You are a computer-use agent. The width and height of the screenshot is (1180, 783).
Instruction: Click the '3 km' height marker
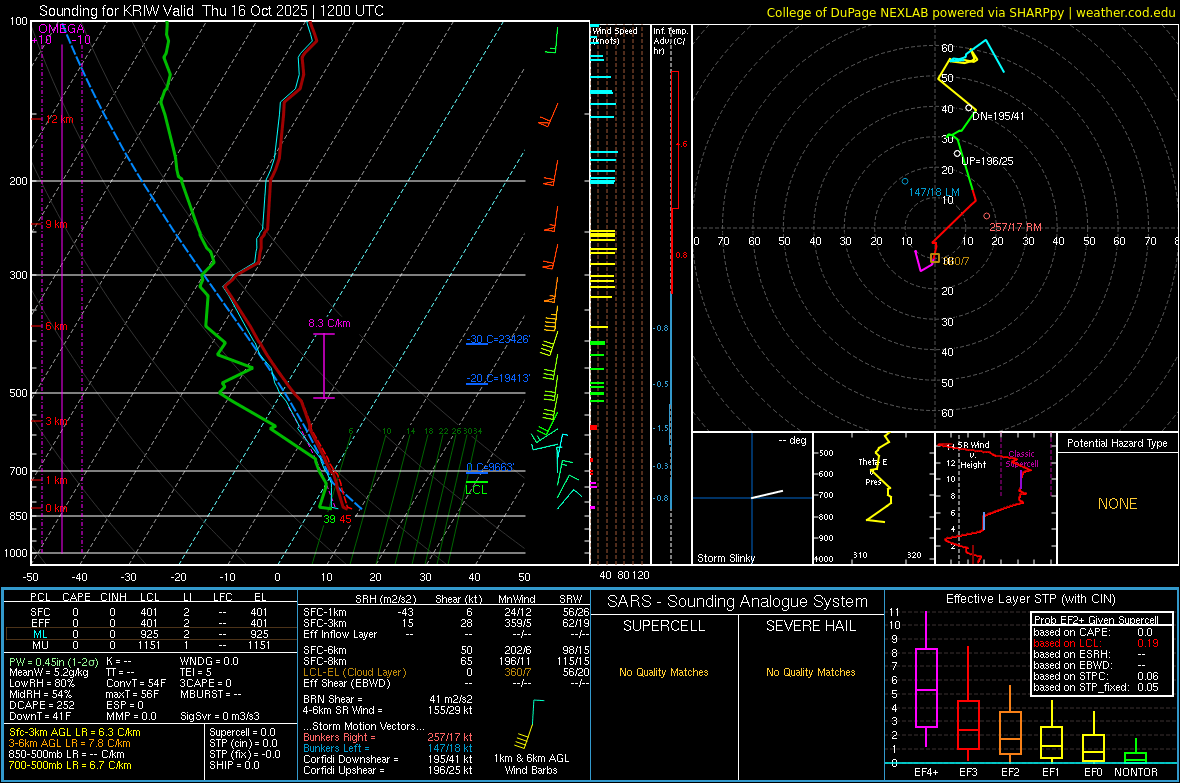click(x=56, y=421)
